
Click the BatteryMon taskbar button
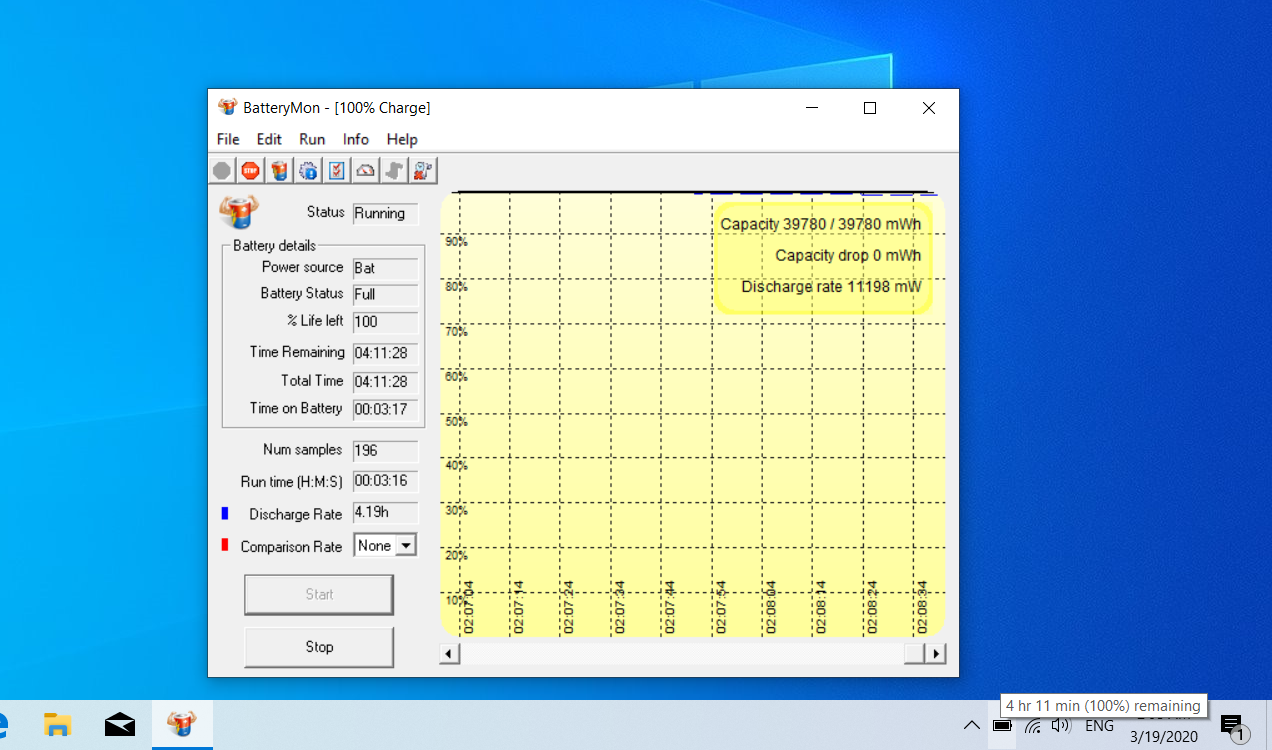(182, 724)
